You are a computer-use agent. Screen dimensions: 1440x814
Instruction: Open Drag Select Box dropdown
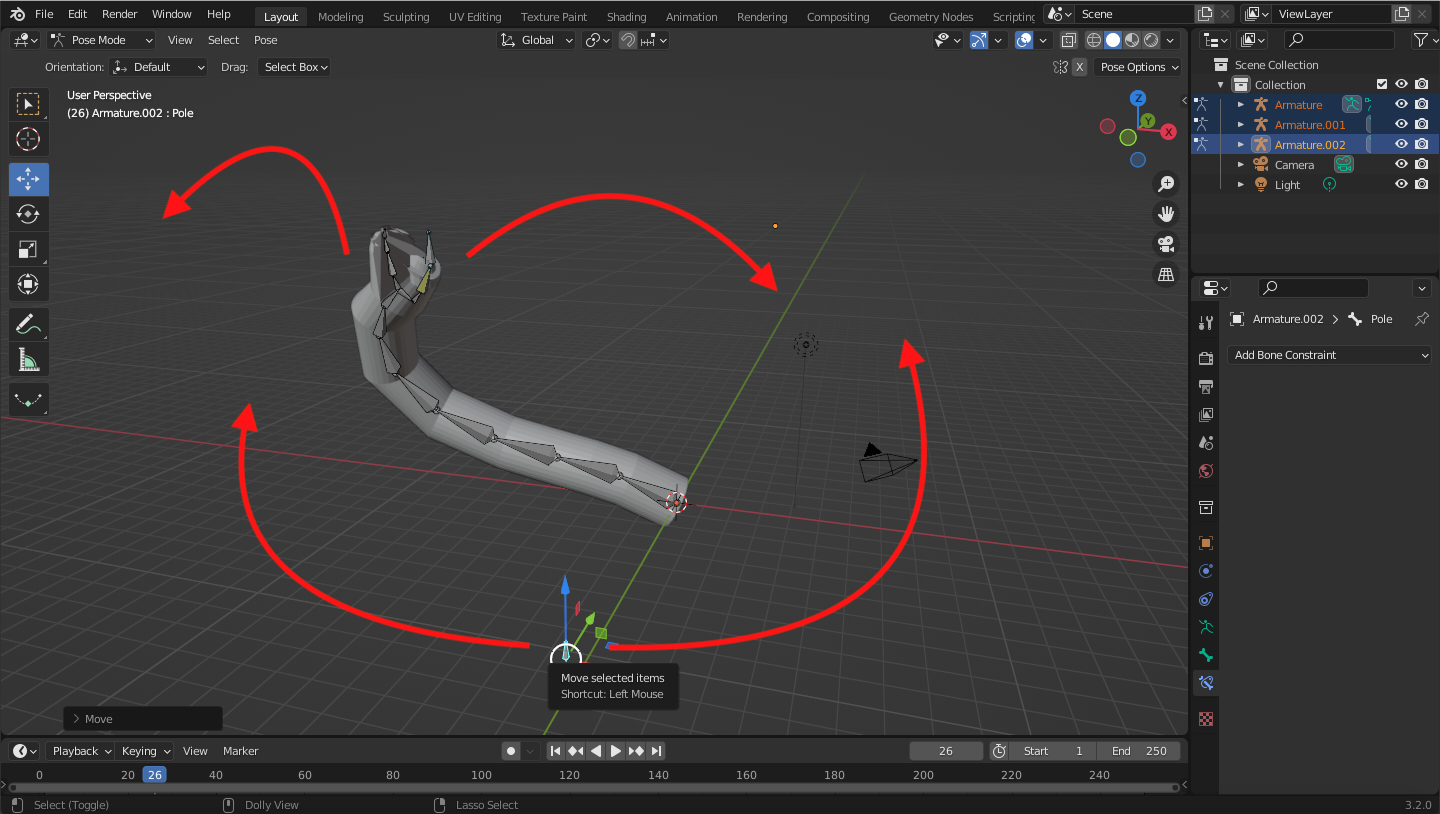click(x=294, y=67)
